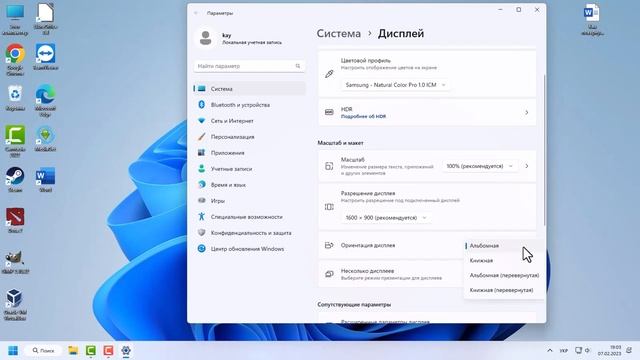
Task: Click the multiple displays icon
Action: 329,274
